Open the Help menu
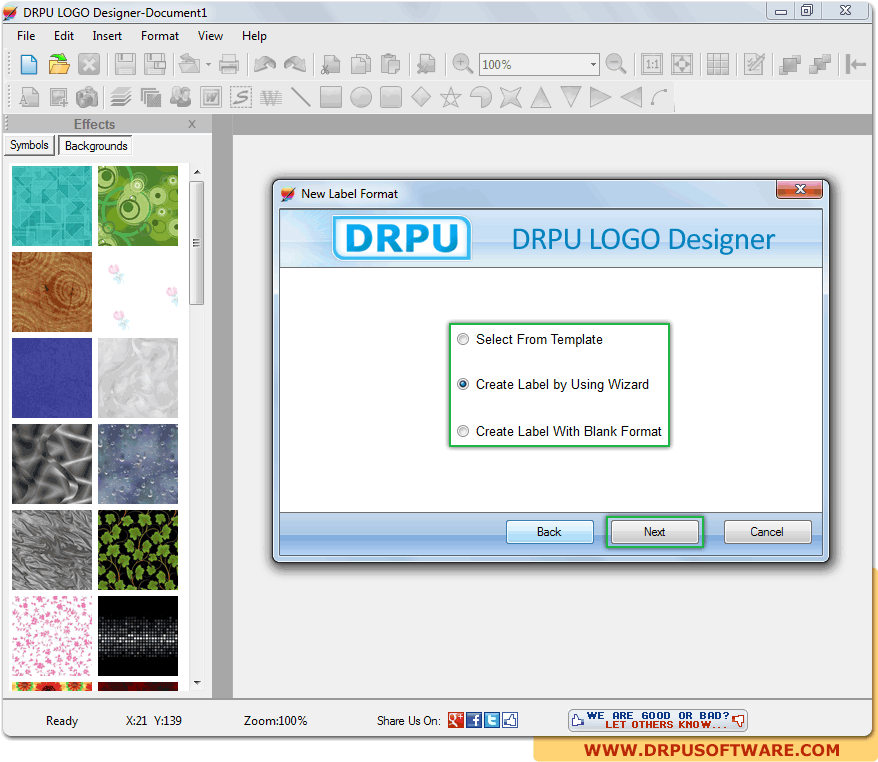The width and height of the screenshot is (878, 762). click(x=254, y=36)
